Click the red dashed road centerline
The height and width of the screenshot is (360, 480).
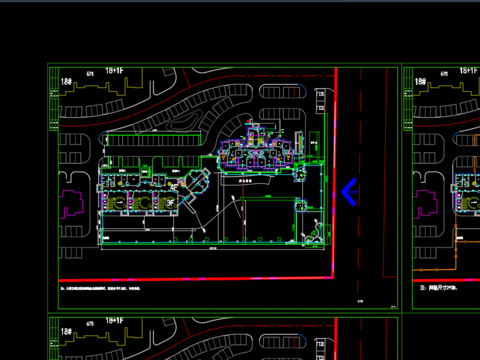[x=360, y=180]
